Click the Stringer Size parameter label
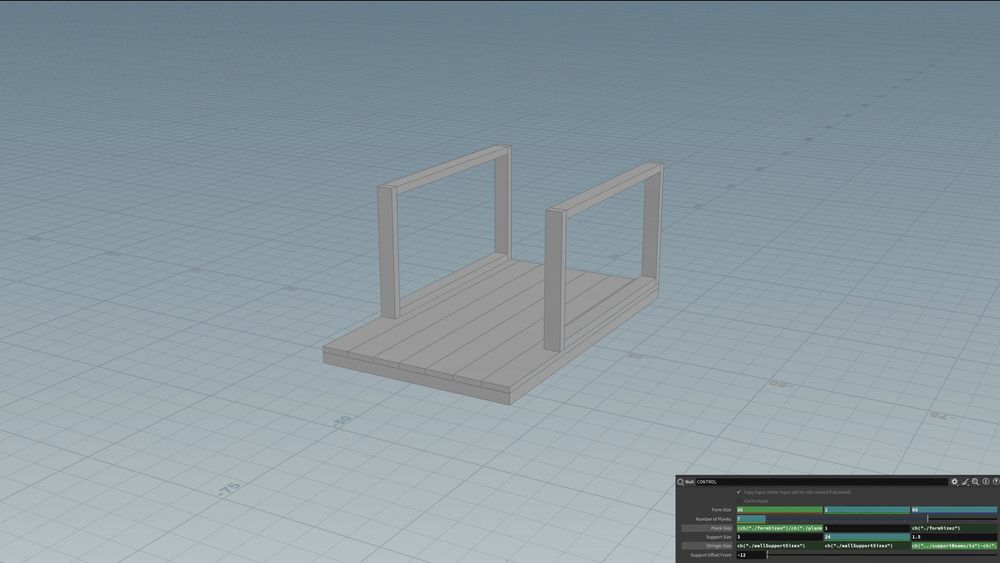 (718, 546)
